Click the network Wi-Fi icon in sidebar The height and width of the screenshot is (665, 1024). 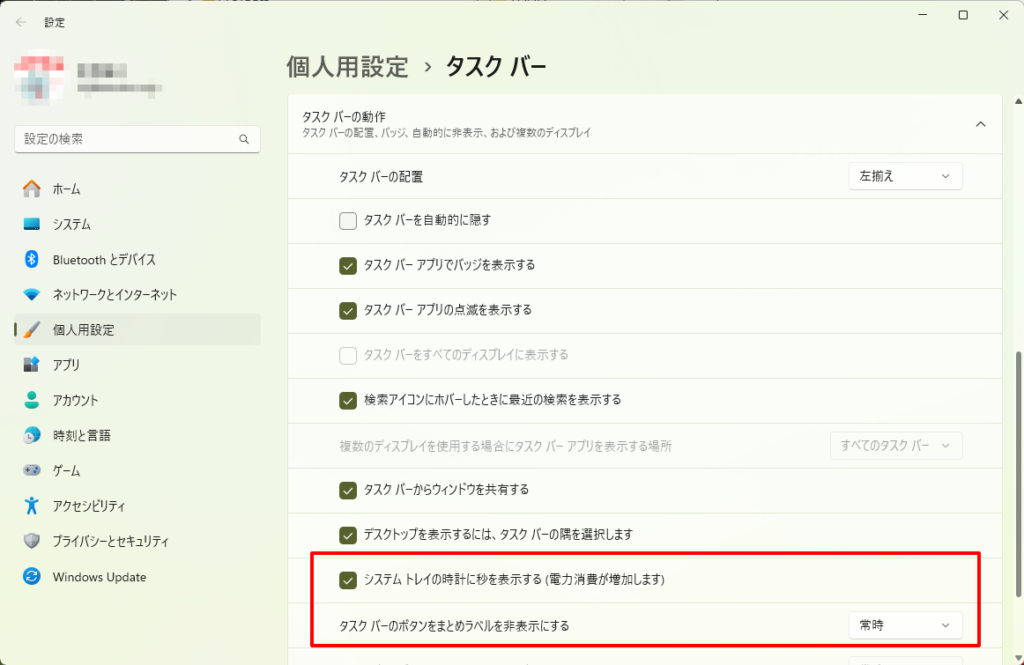[x=32, y=295]
